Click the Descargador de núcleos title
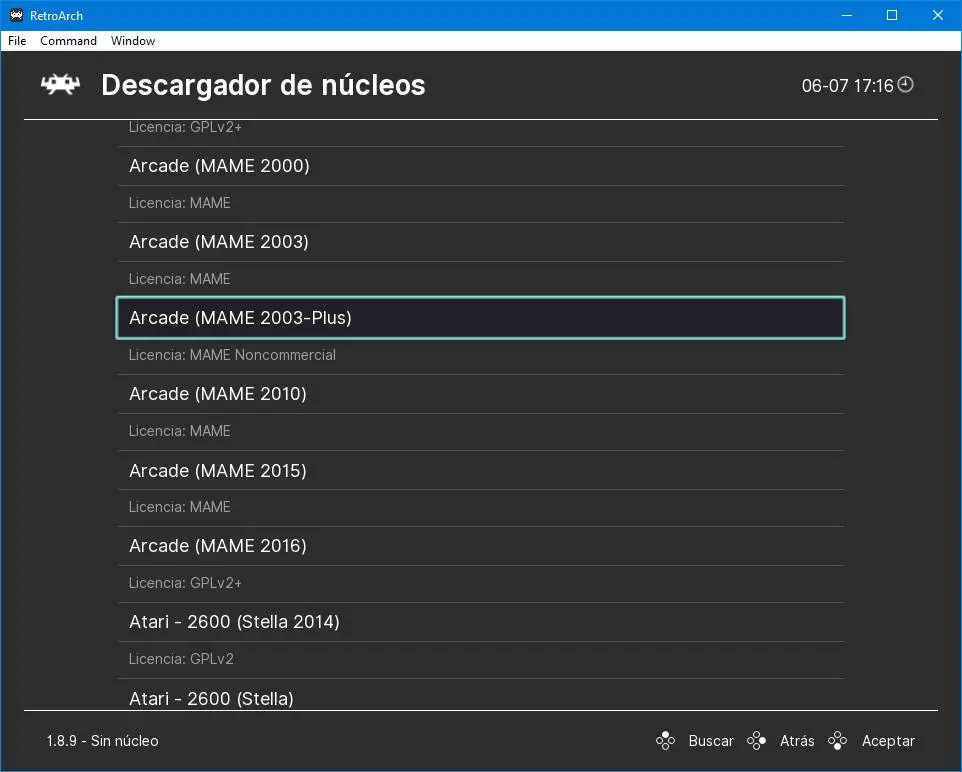Image resolution: width=962 pixels, height=772 pixels. (x=263, y=85)
